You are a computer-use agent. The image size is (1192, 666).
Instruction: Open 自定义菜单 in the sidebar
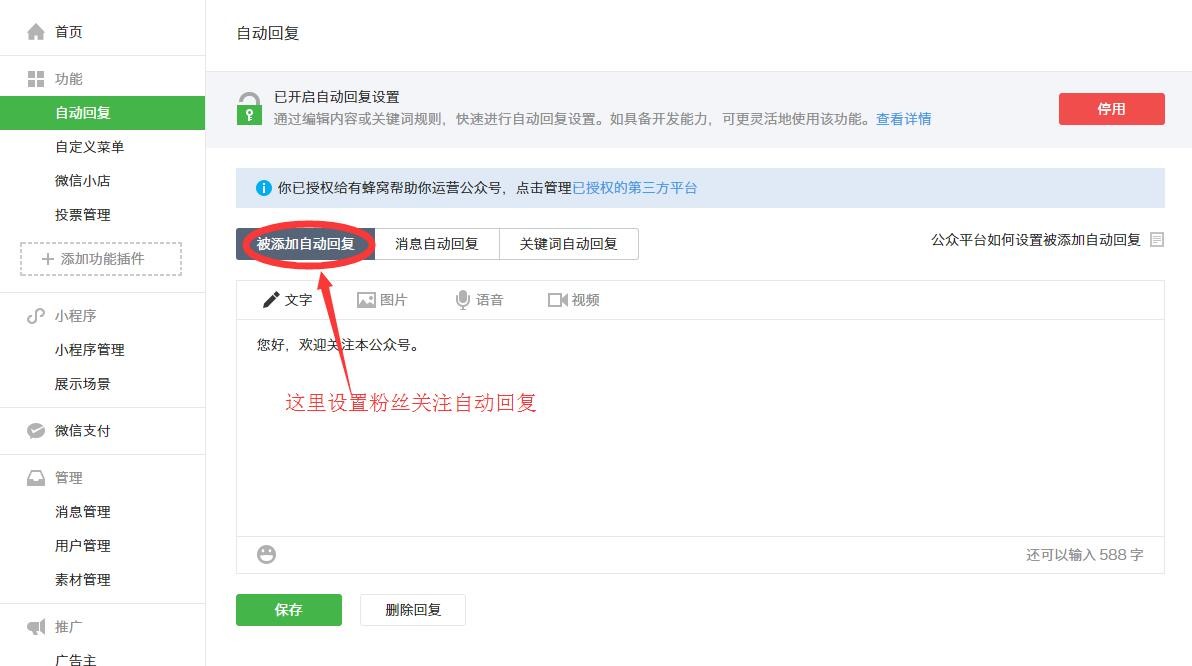89,147
